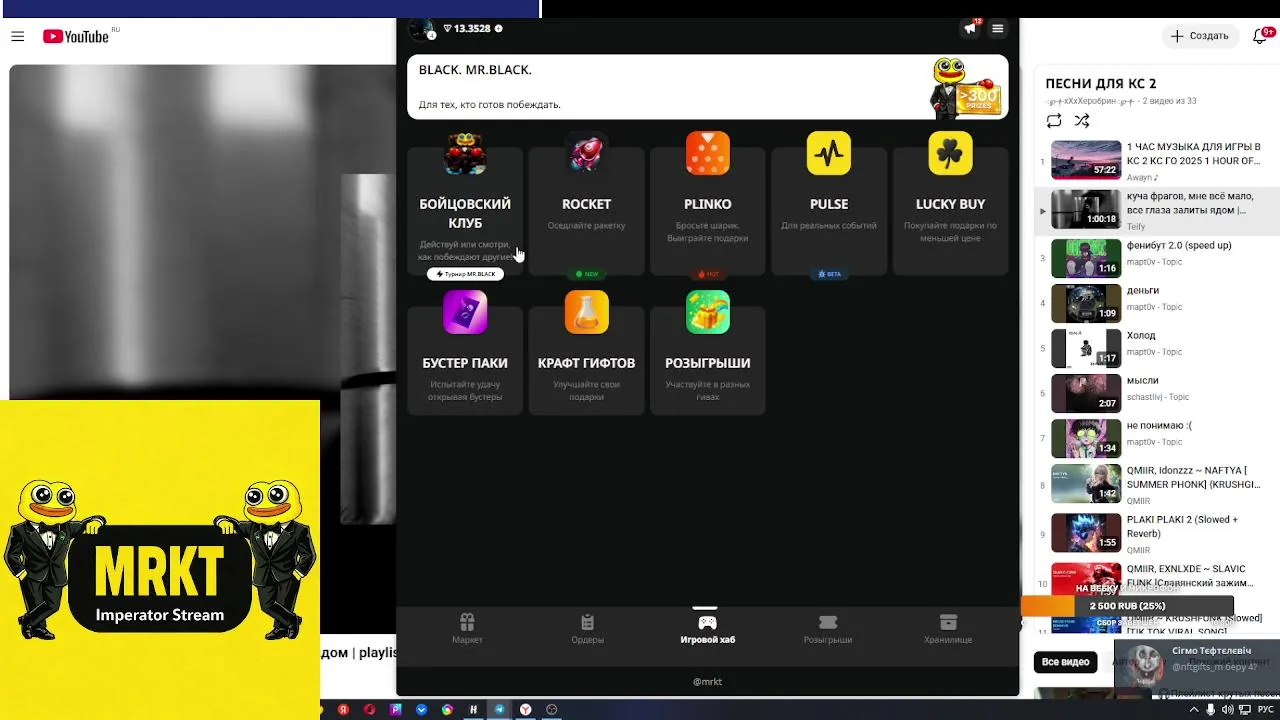Open the Mr.Black promo banner
This screenshot has height=720, width=1280.
click(x=707, y=87)
